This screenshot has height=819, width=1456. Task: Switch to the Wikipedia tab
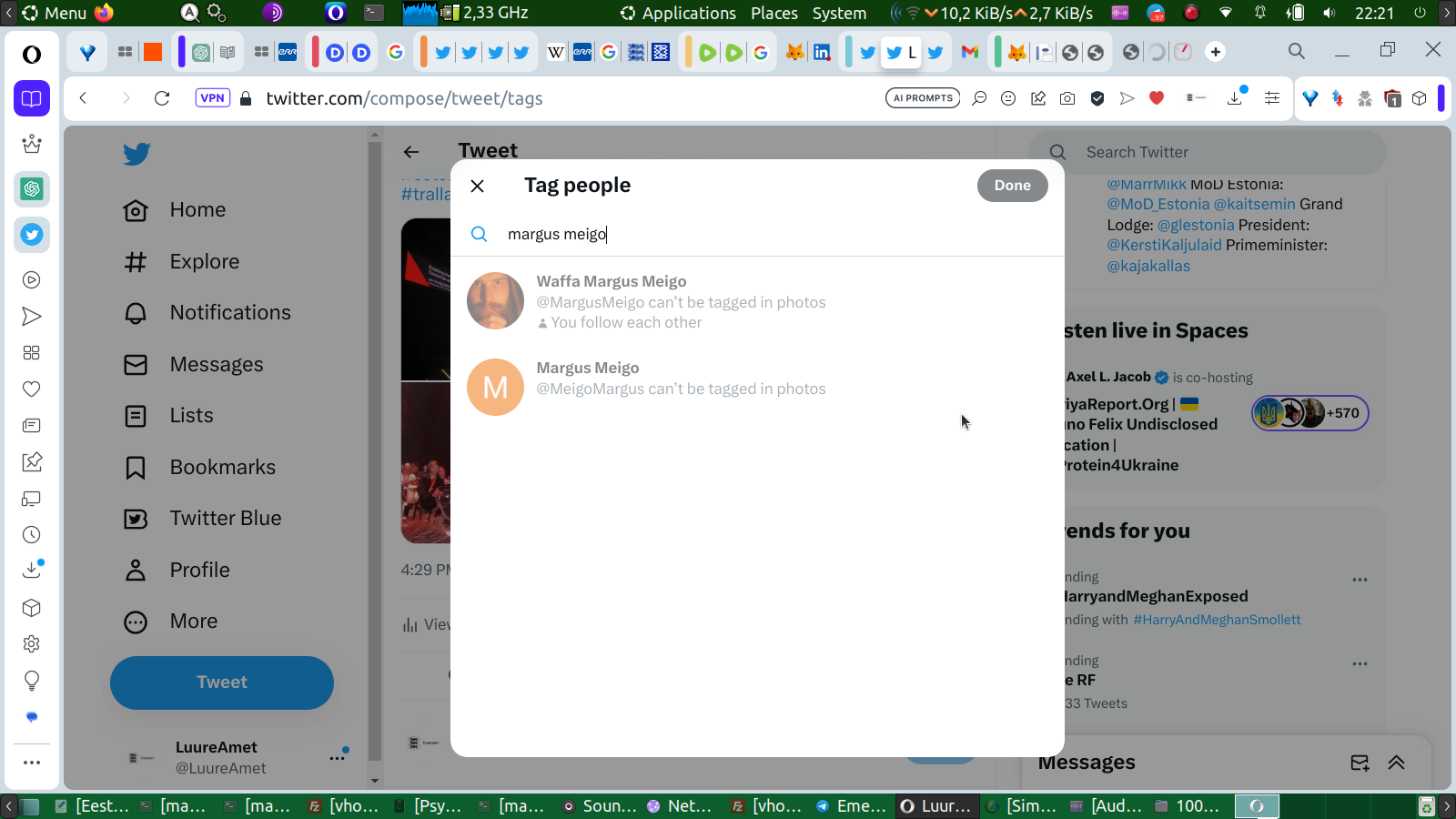click(555, 52)
